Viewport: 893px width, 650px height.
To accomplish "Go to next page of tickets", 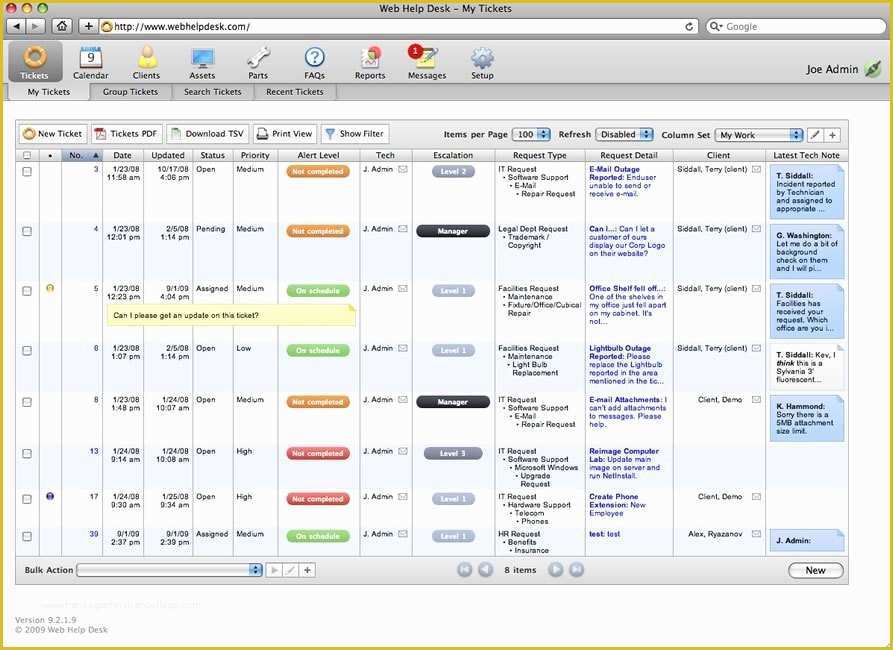I will [555, 570].
